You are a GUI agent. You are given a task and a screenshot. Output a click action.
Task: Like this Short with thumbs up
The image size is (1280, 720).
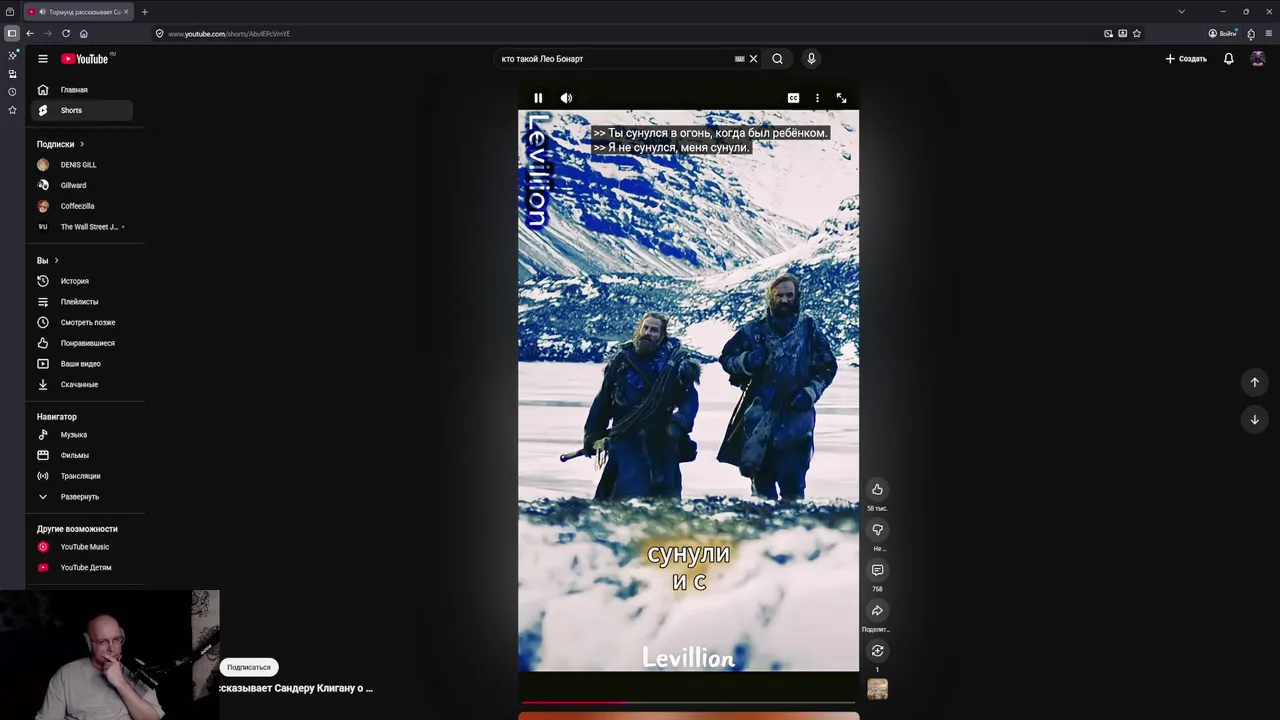point(877,489)
